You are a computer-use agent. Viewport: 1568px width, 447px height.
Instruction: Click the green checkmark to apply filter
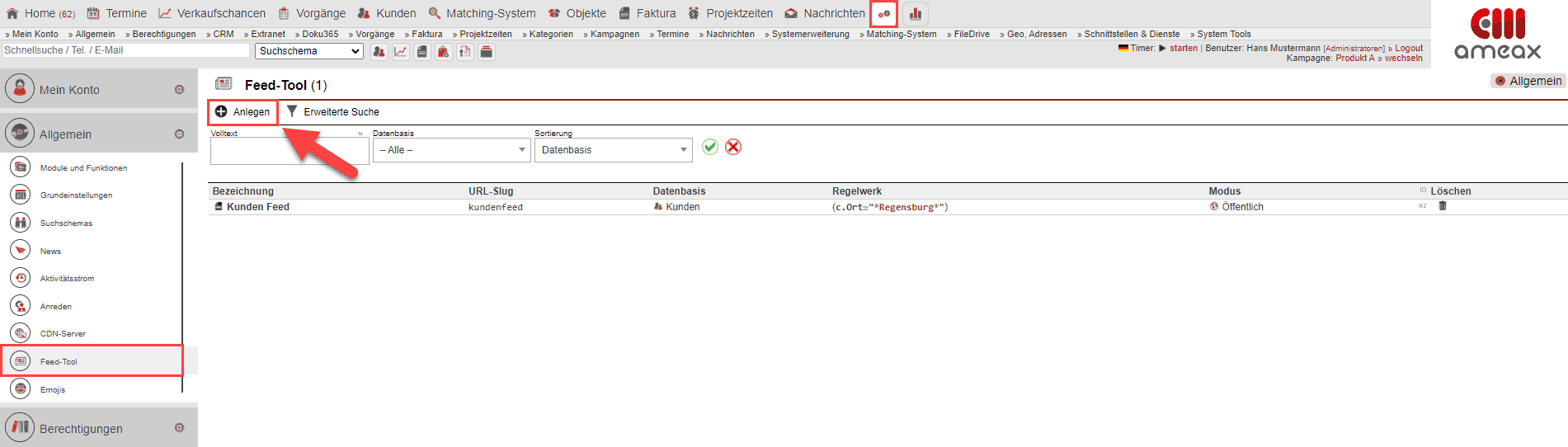[709, 147]
